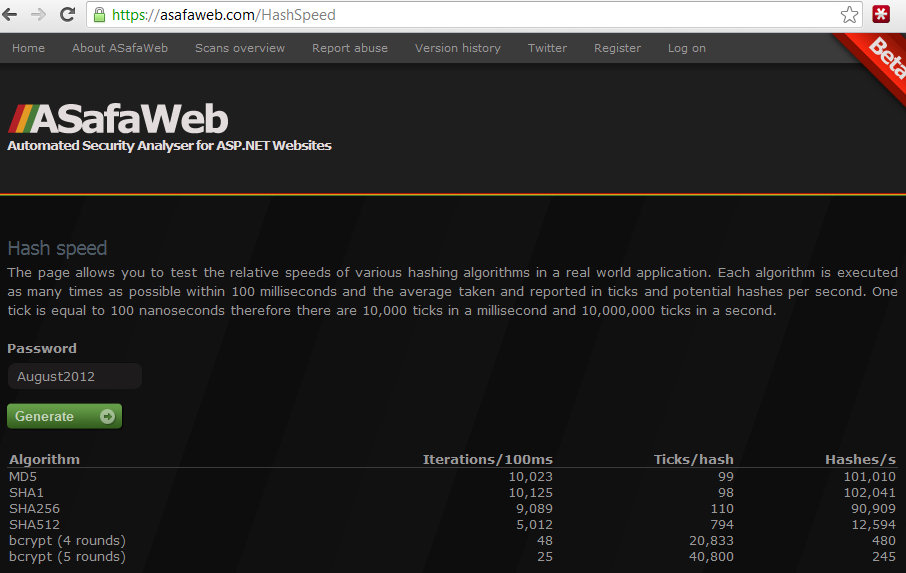906x573 pixels.
Task: Click the Password input field
Action: pyautogui.click(x=75, y=377)
